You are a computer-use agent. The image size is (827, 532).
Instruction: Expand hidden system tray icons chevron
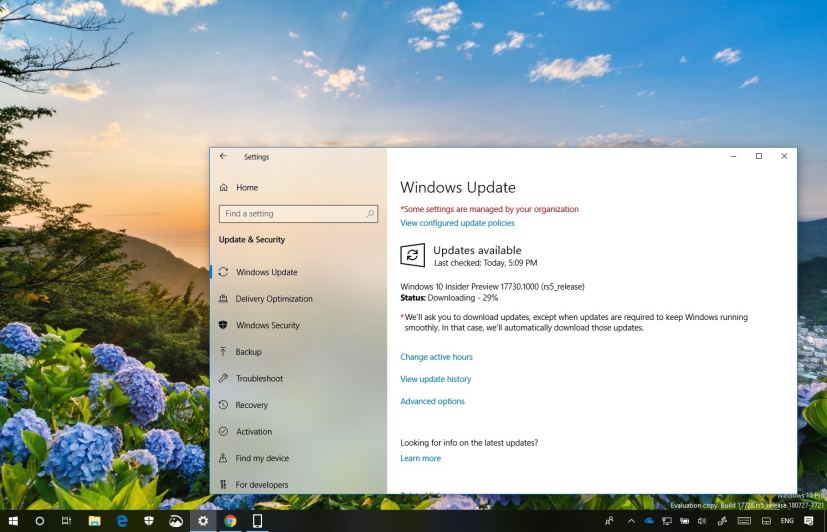coord(631,521)
